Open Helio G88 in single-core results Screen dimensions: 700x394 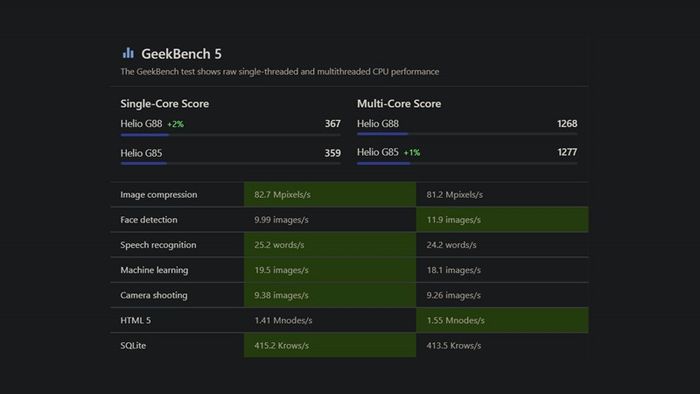tap(141, 124)
